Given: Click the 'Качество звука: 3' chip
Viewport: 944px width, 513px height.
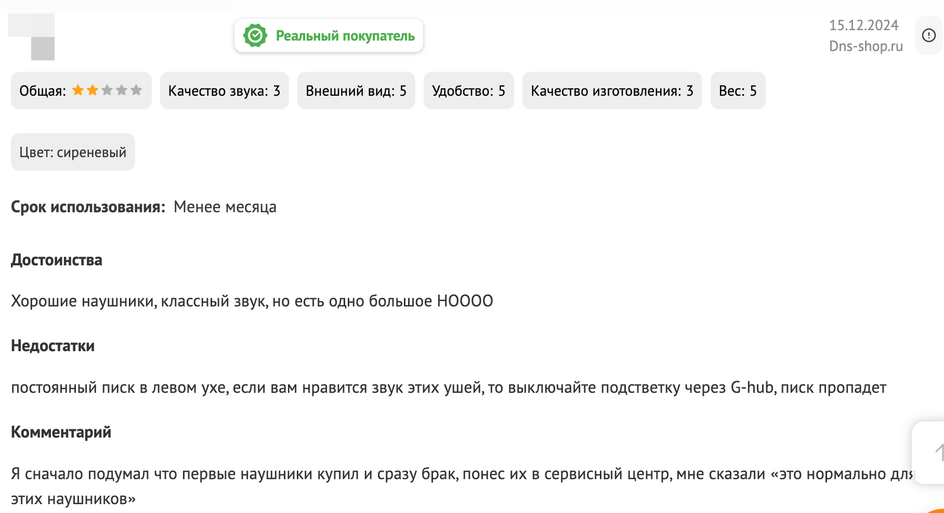Looking at the screenshot, I should pyautogui.click(x=224, y=91).
